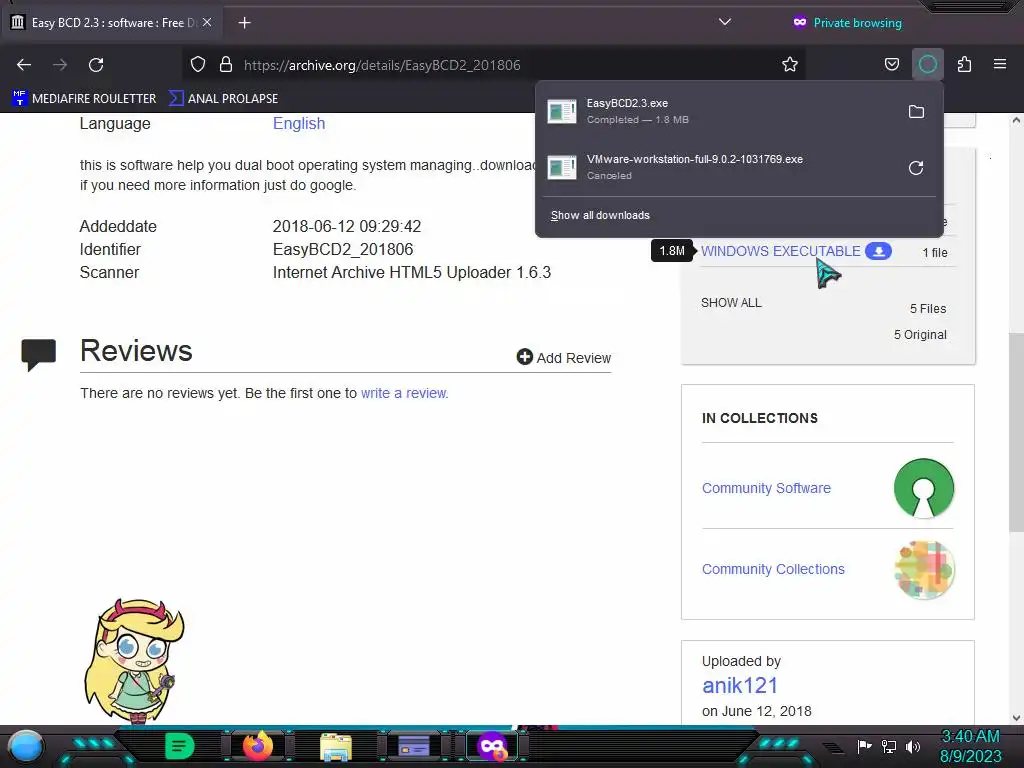The height and width of the screenshot is (768, 1024).
Task: Follow the write a review link
Action: click(x=404, y=393)
